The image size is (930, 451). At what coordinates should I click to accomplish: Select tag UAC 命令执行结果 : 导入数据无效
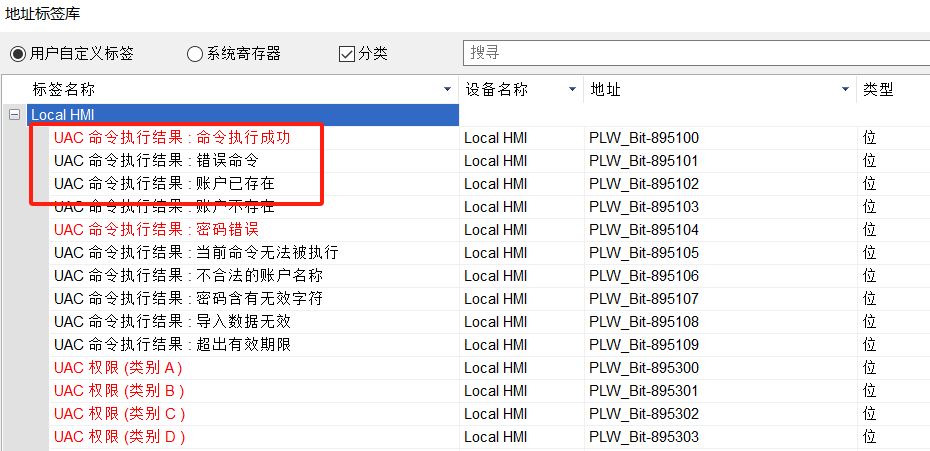(x=172, y=322)
